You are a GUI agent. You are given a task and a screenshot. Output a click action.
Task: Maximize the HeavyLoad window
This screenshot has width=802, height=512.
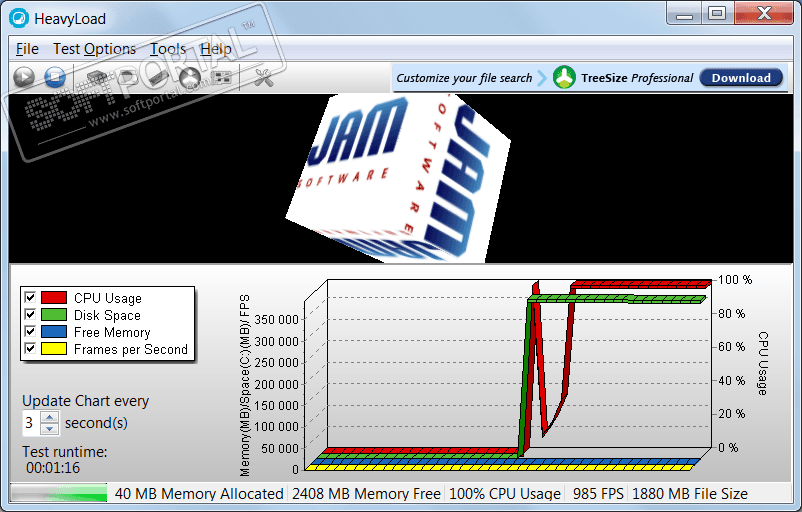pyautogui.click(x=717, y=14)
